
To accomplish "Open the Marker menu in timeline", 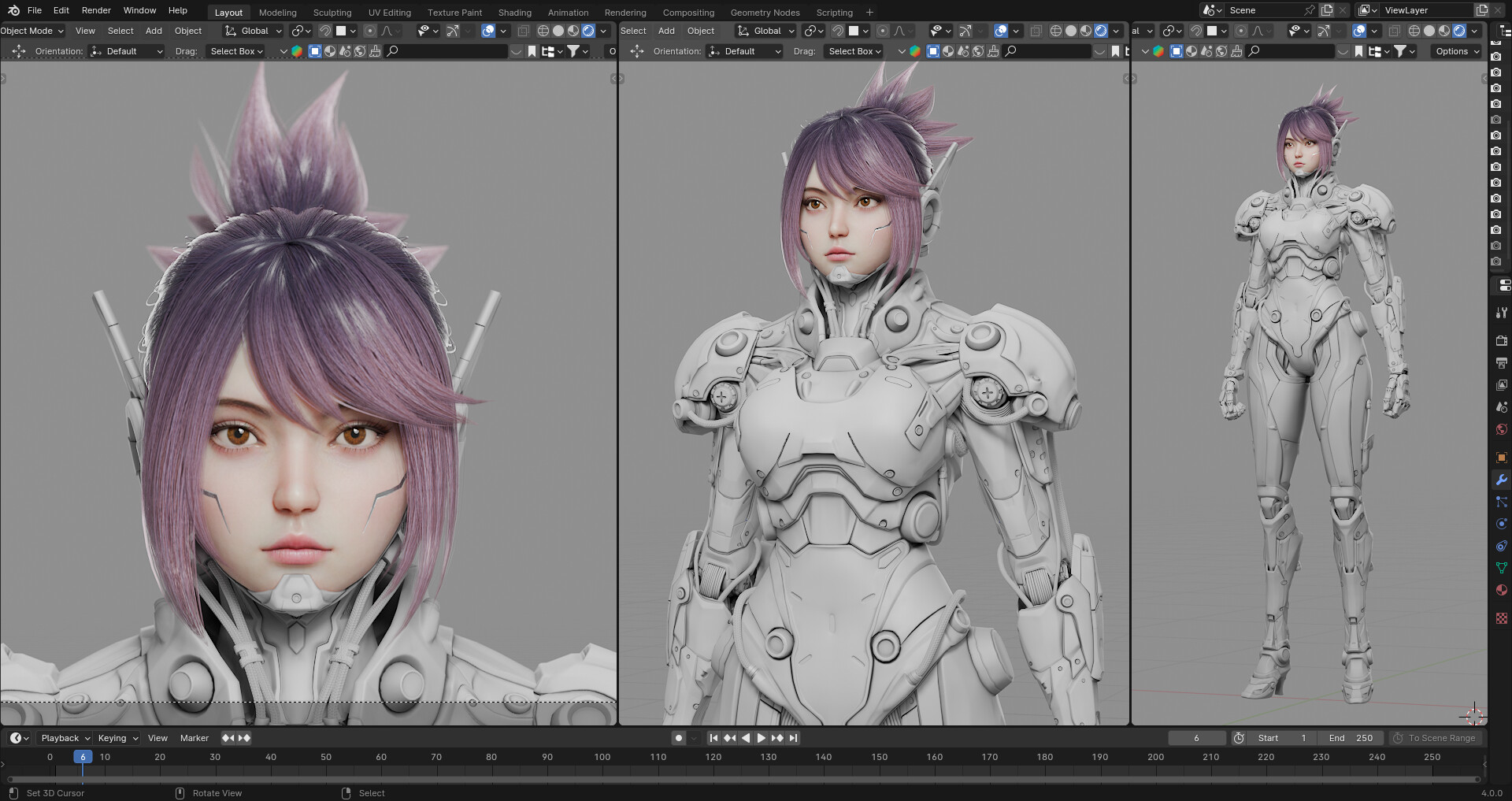I will pyautogui.click(x=195, y=738).
